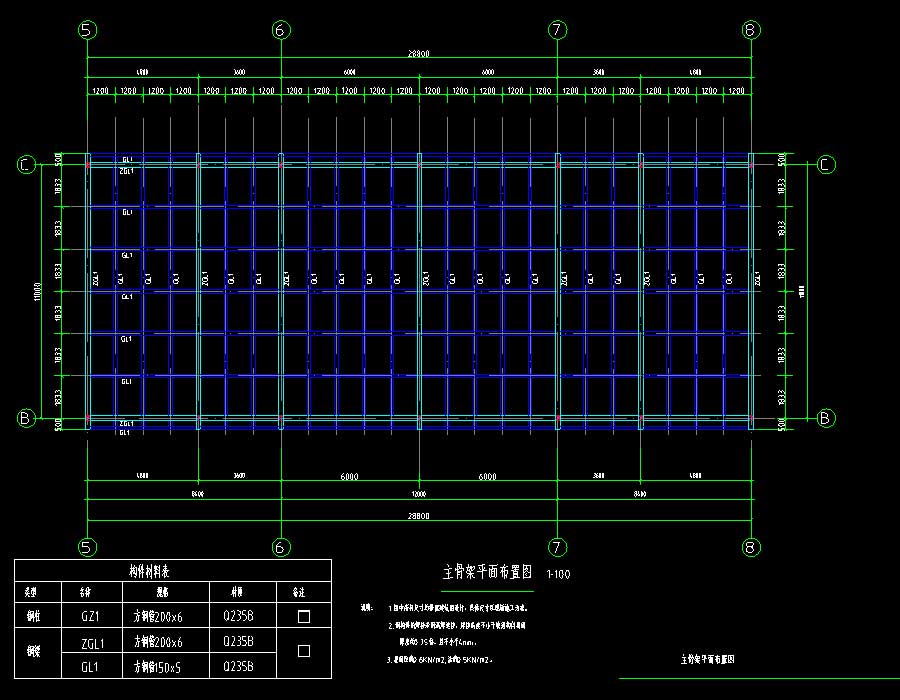Select the 28800 overall dimension above the plan
Viewport: 900px width, 700px height.
click(418, 53)
